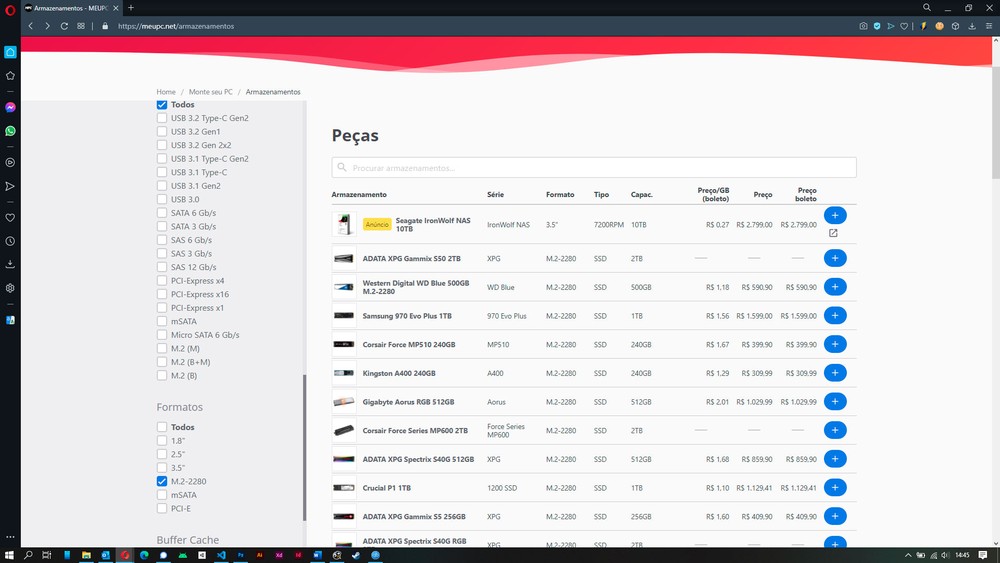The height and width of the screenshot is (563, 1000).
Task: Check mSATA interface filter
Action: (162, 321)
